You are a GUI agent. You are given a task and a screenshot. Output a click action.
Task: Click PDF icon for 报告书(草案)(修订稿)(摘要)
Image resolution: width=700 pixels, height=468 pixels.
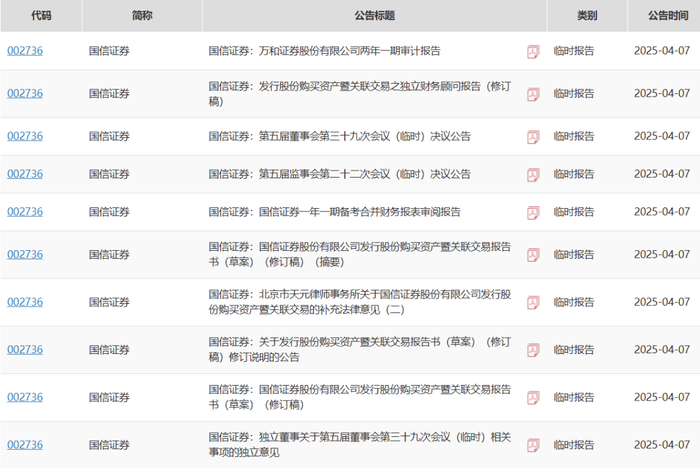point(533,254)
